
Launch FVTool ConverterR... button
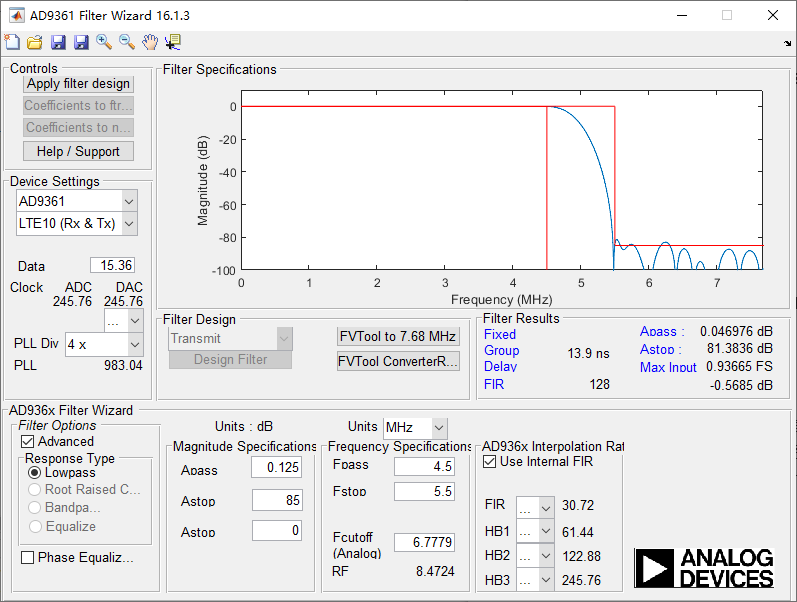coord(398,361)
